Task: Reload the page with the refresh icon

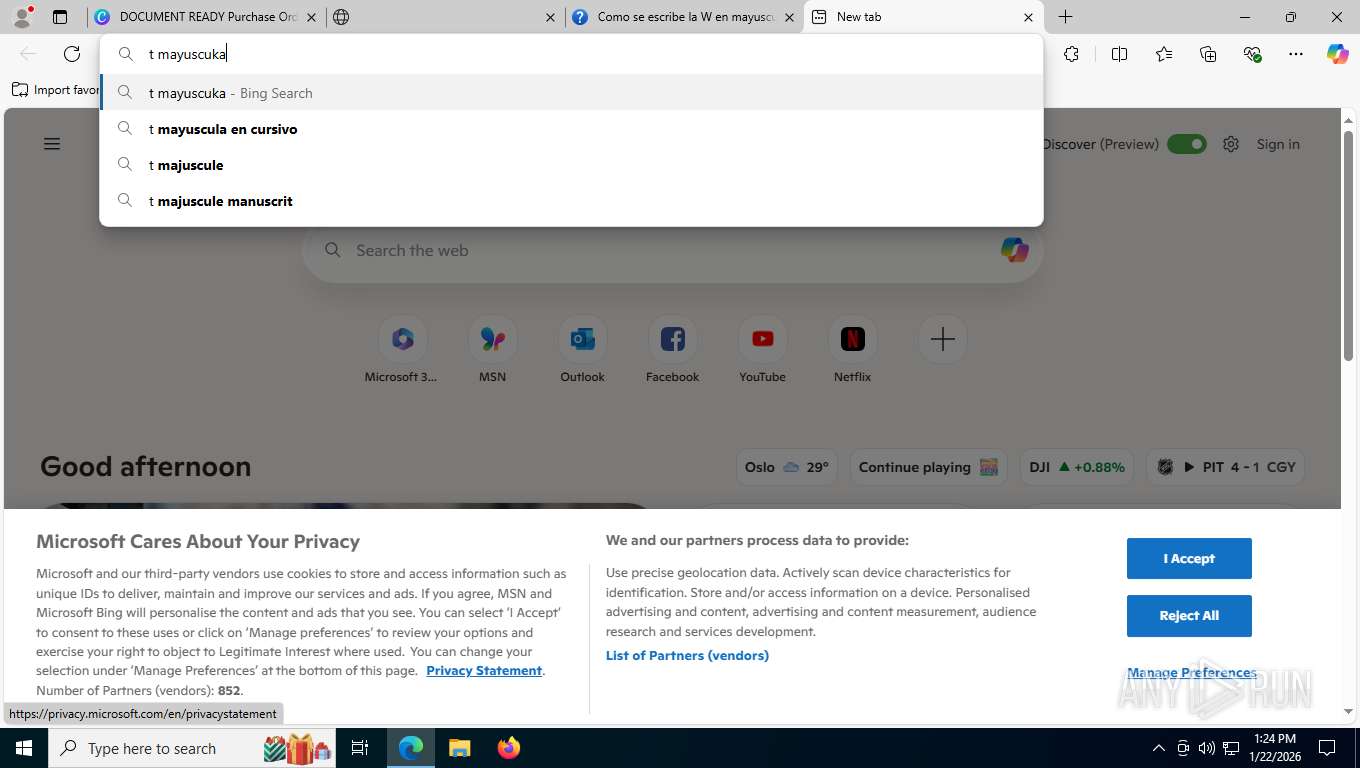Action: coord(72,54)
